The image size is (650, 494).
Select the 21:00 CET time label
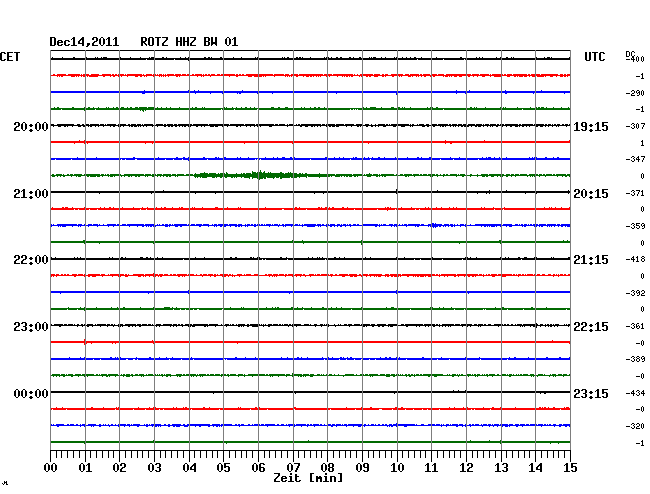[31, 194]
